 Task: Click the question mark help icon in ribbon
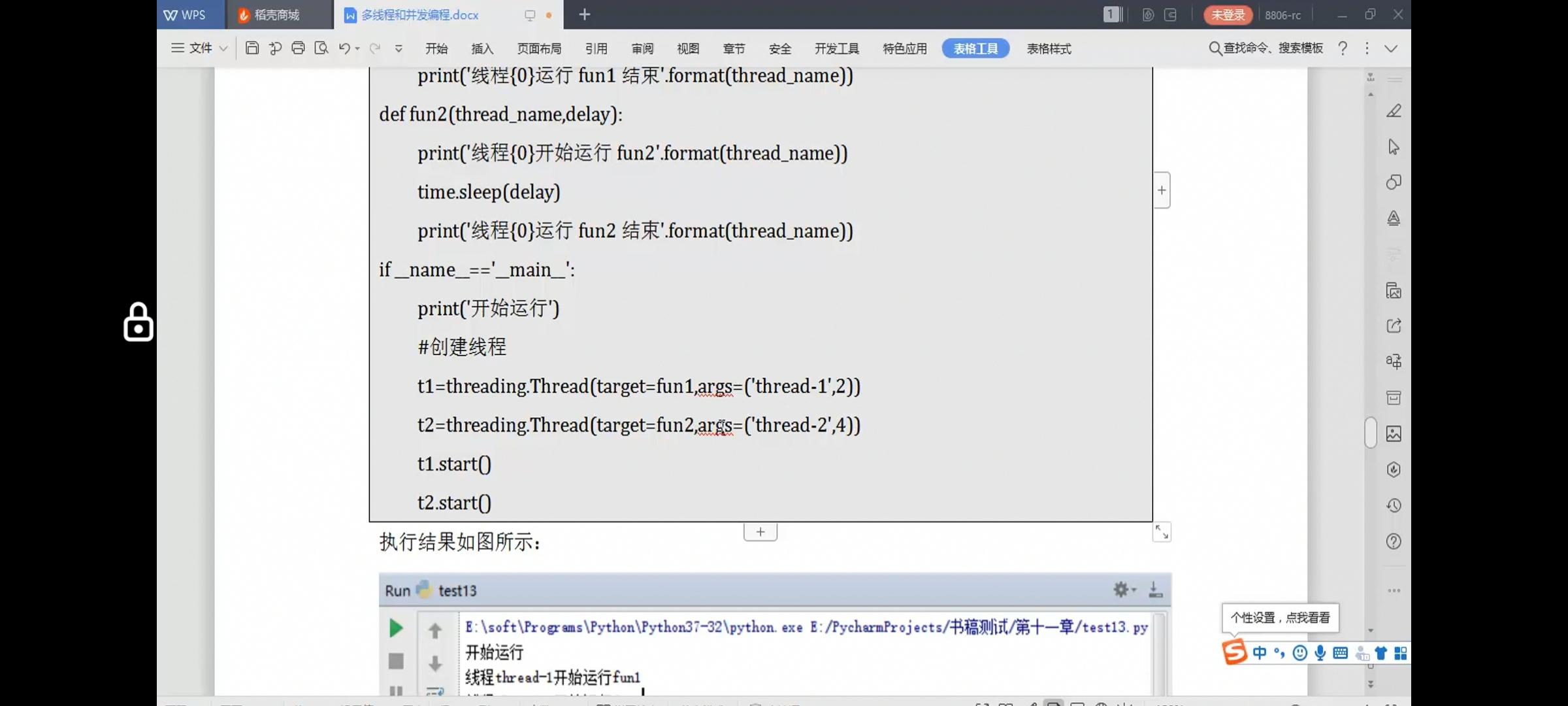coord(1343,48)
